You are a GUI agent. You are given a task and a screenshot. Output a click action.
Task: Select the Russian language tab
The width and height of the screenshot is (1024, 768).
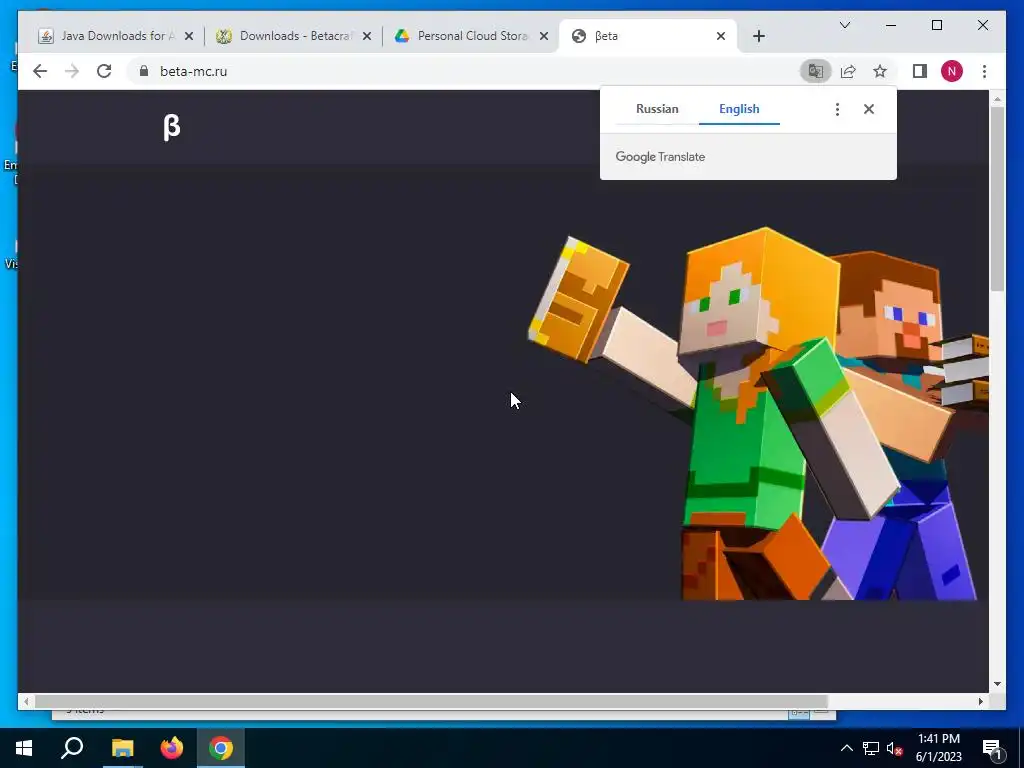(x=657, y=109)
